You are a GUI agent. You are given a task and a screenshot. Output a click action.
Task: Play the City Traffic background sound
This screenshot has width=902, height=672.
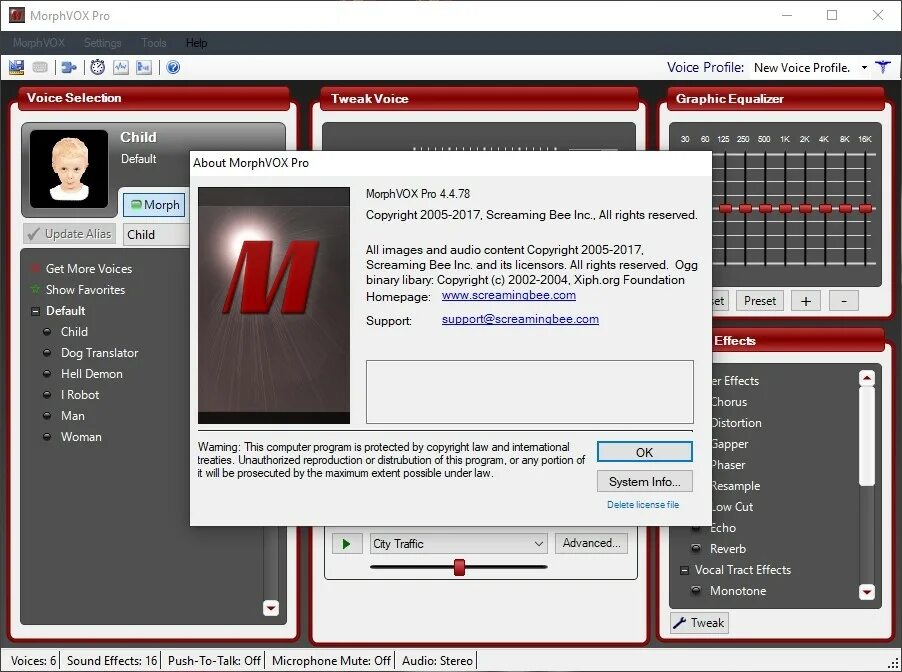tap(346, 543)
